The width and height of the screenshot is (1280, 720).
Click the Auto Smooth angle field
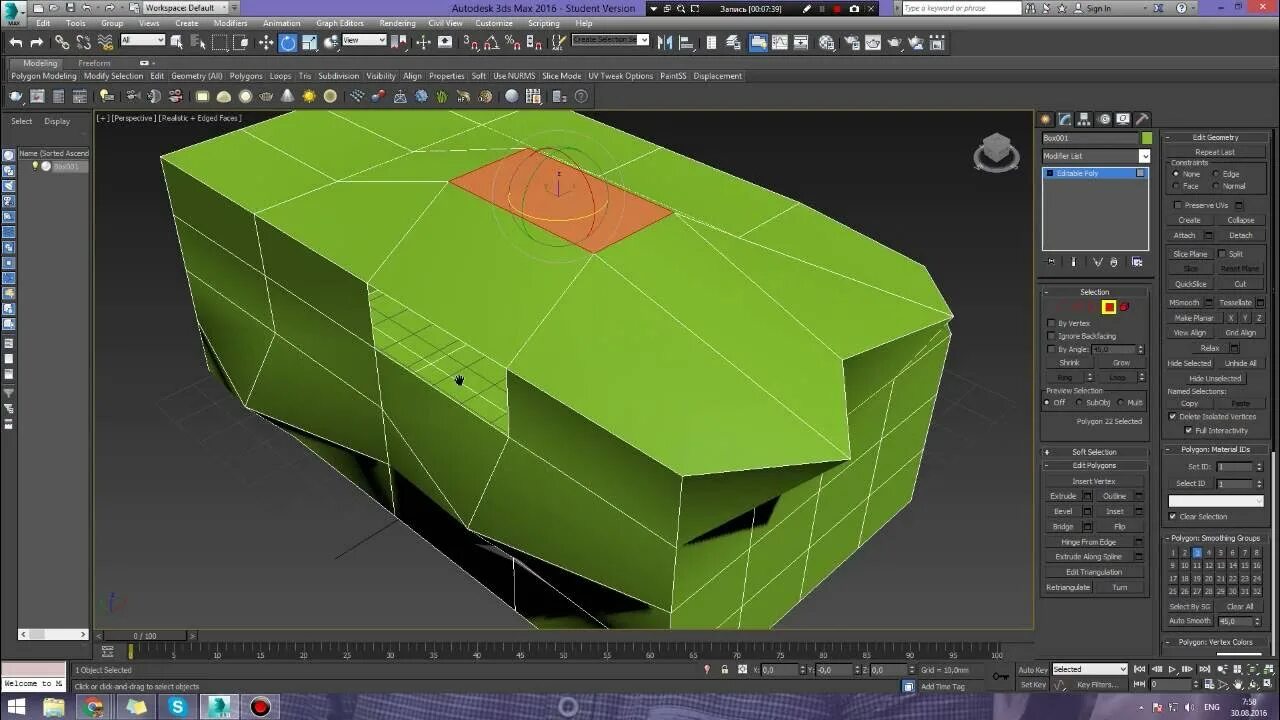(1235, 621)
